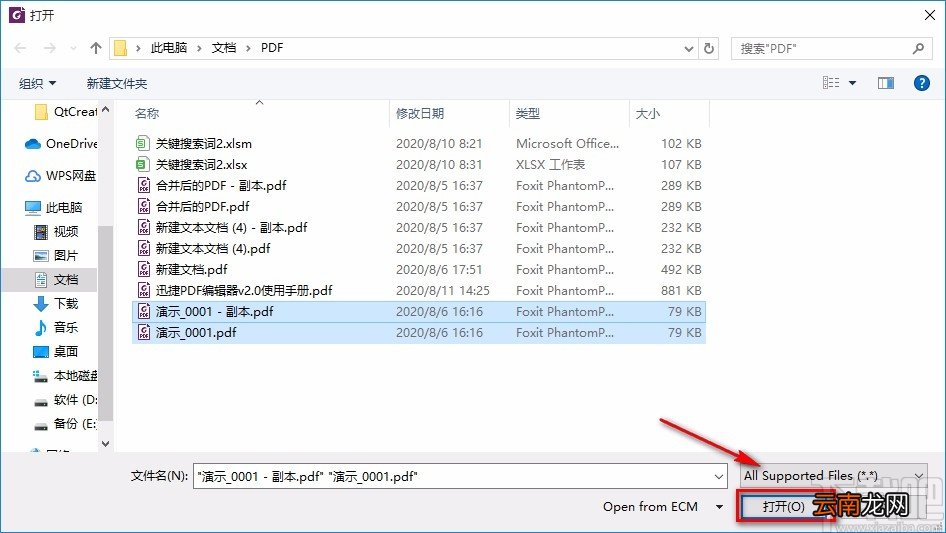The image size is (946, 533).
Task: Click icon of 关键搜索词2.xlsm
Action: tap(142, 144)
